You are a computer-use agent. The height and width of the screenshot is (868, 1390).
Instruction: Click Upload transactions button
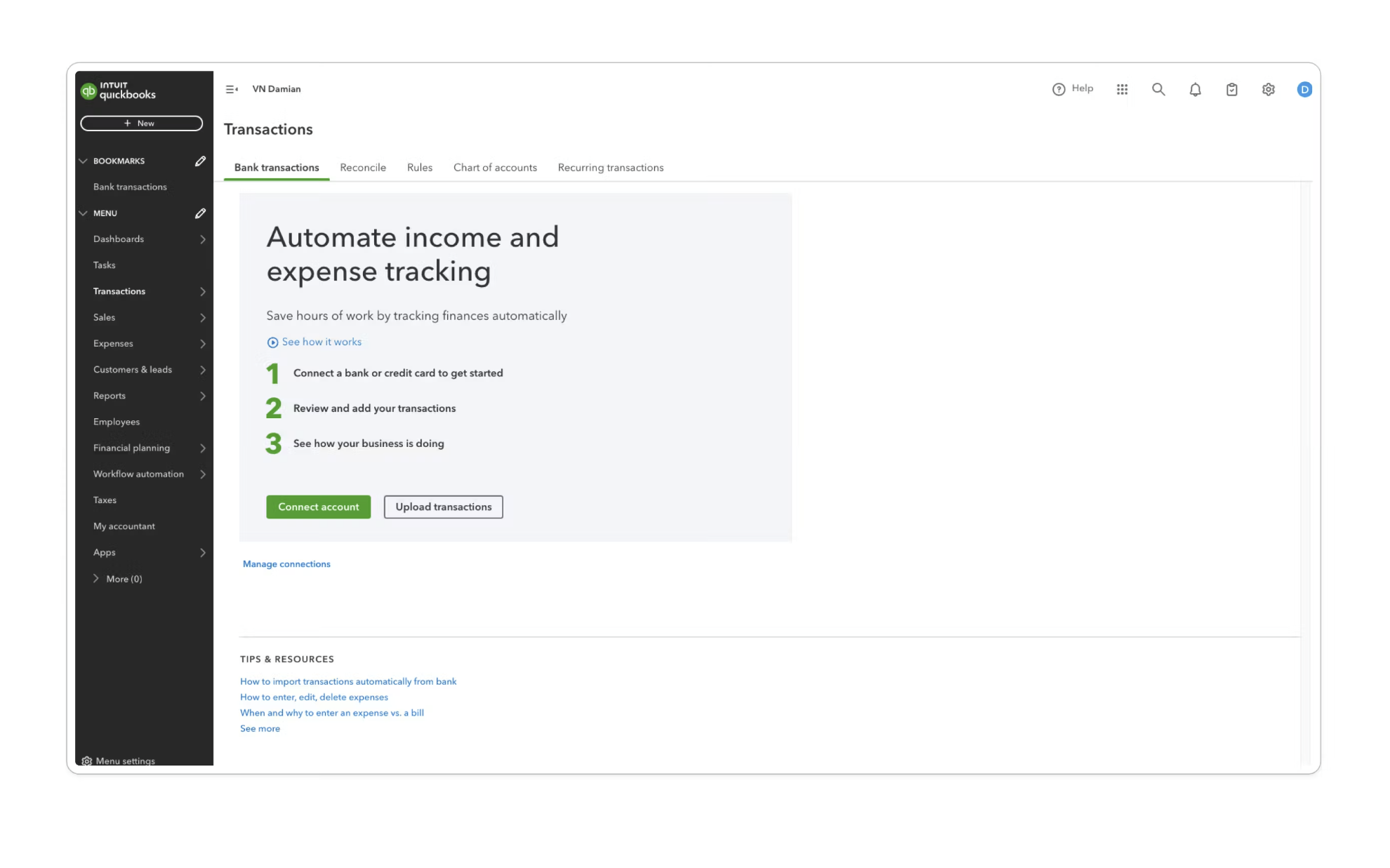444,507
